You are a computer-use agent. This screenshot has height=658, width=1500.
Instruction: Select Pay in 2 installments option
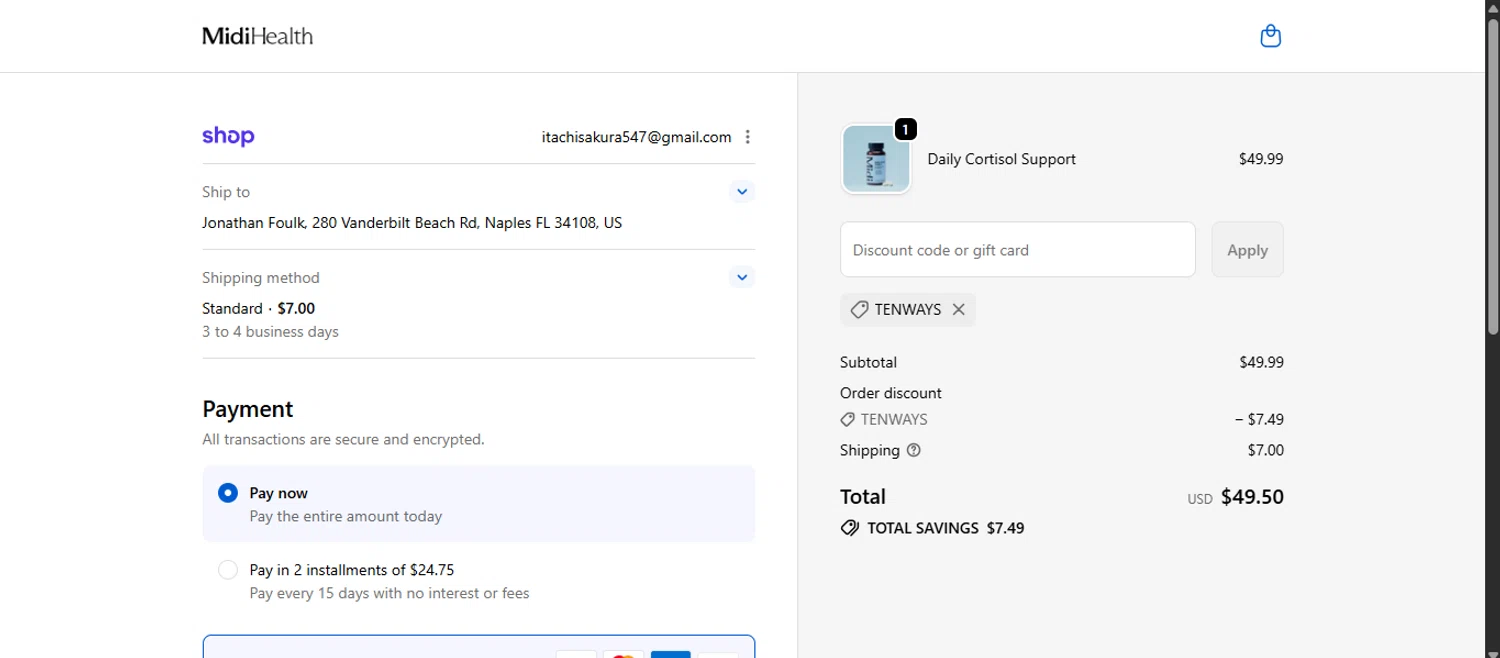point(228,570)
